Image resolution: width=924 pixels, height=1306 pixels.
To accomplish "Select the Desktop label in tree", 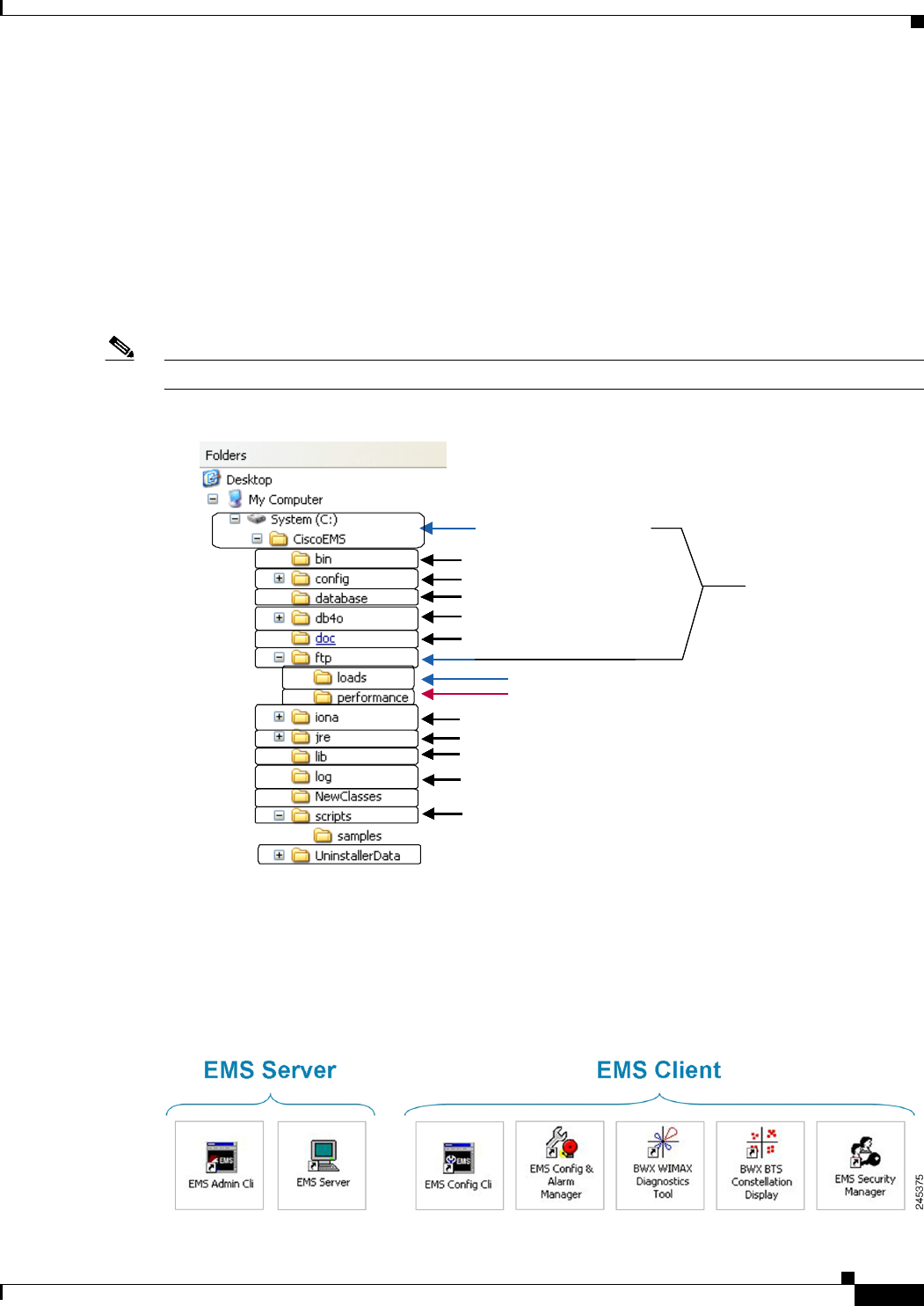I will [x=249, y=479].
